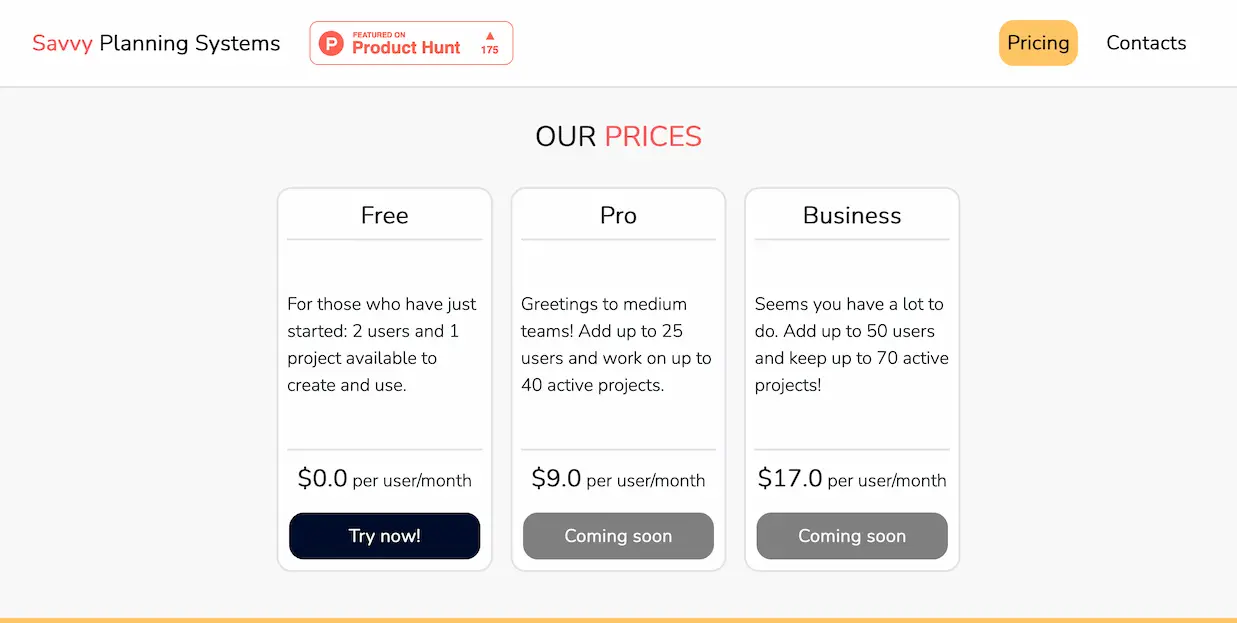The image size is (1237, 623).
Task: Select the Business plan card title
Action: pos(851,215)
